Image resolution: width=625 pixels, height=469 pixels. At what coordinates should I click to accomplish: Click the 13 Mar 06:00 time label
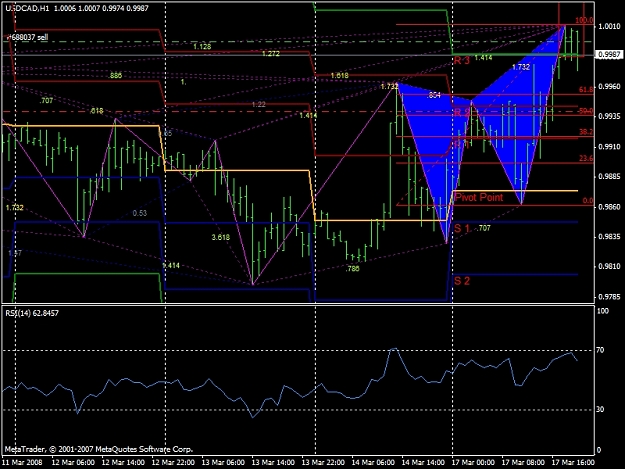click(x=223, y=463)
